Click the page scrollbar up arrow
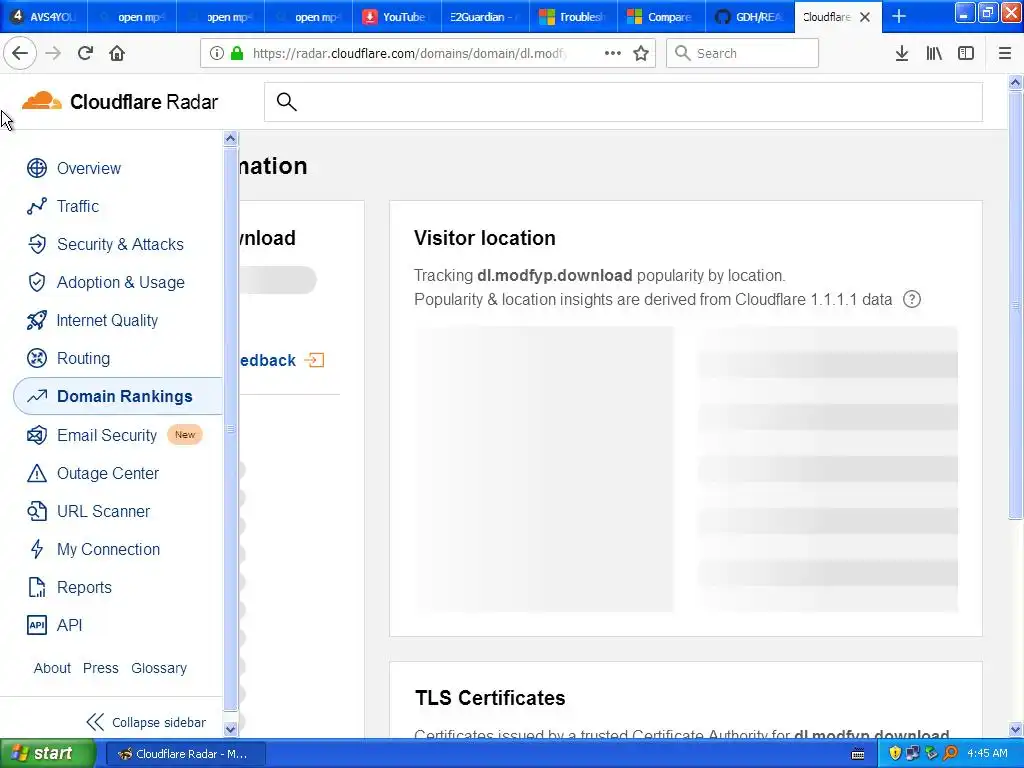Image resolution: width=1024 pixels, height=768 pixels. coord(1015,82)
